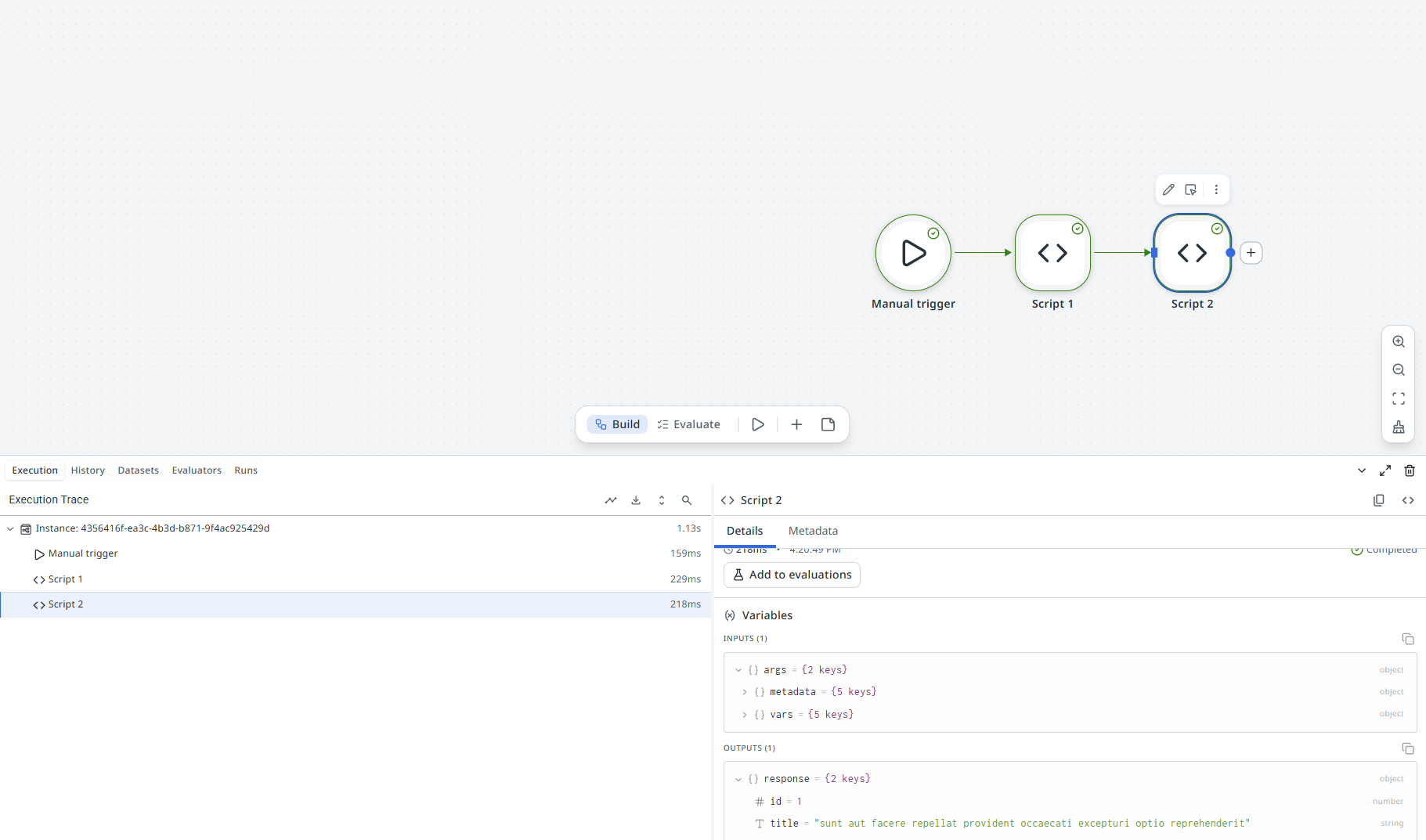The height and width of the screenshot is (840, 1426).
Task: Select the Manual trigger node
Action: coord(913,253)
